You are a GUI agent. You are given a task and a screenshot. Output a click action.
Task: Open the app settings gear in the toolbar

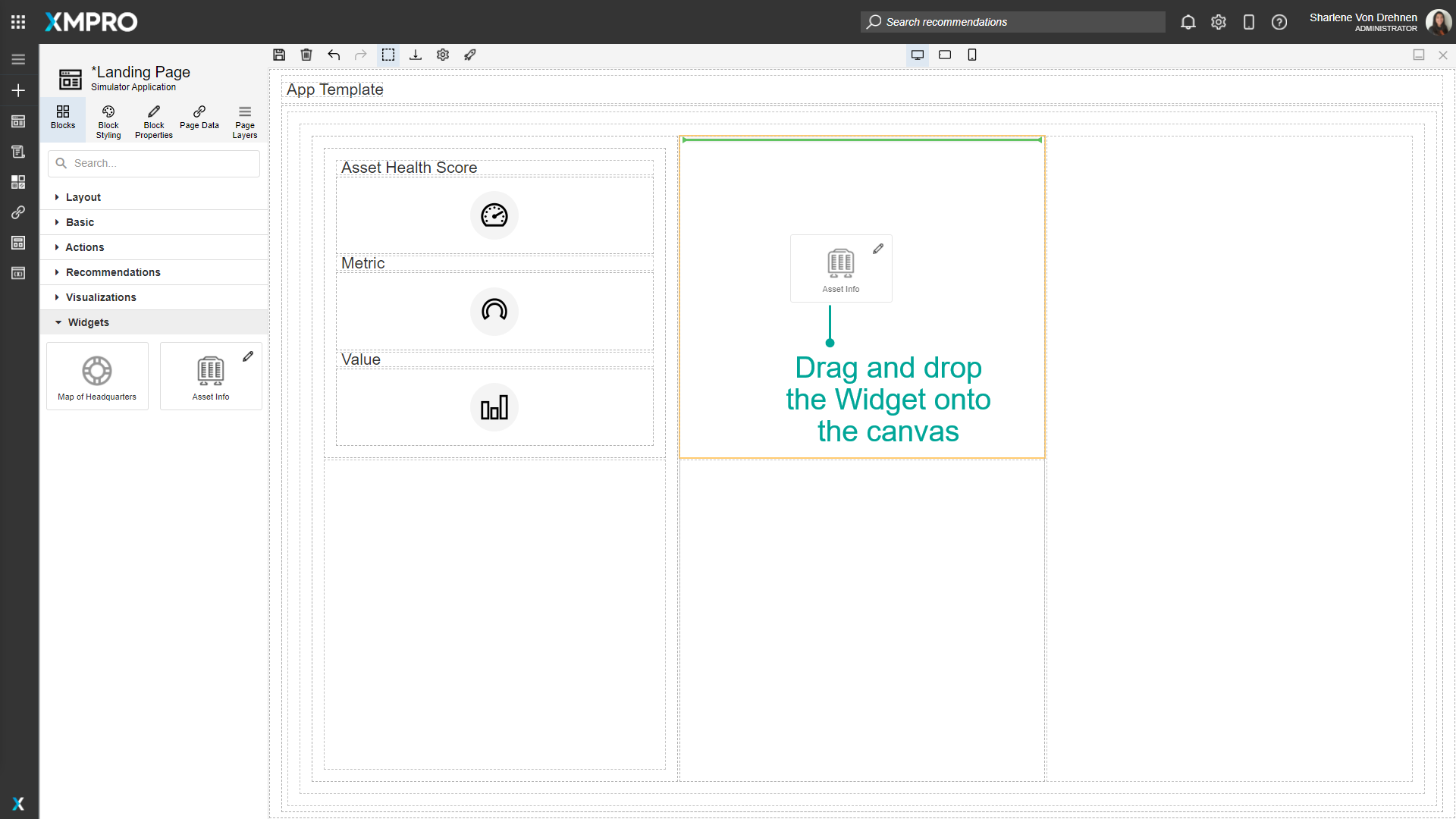[443, 55]
